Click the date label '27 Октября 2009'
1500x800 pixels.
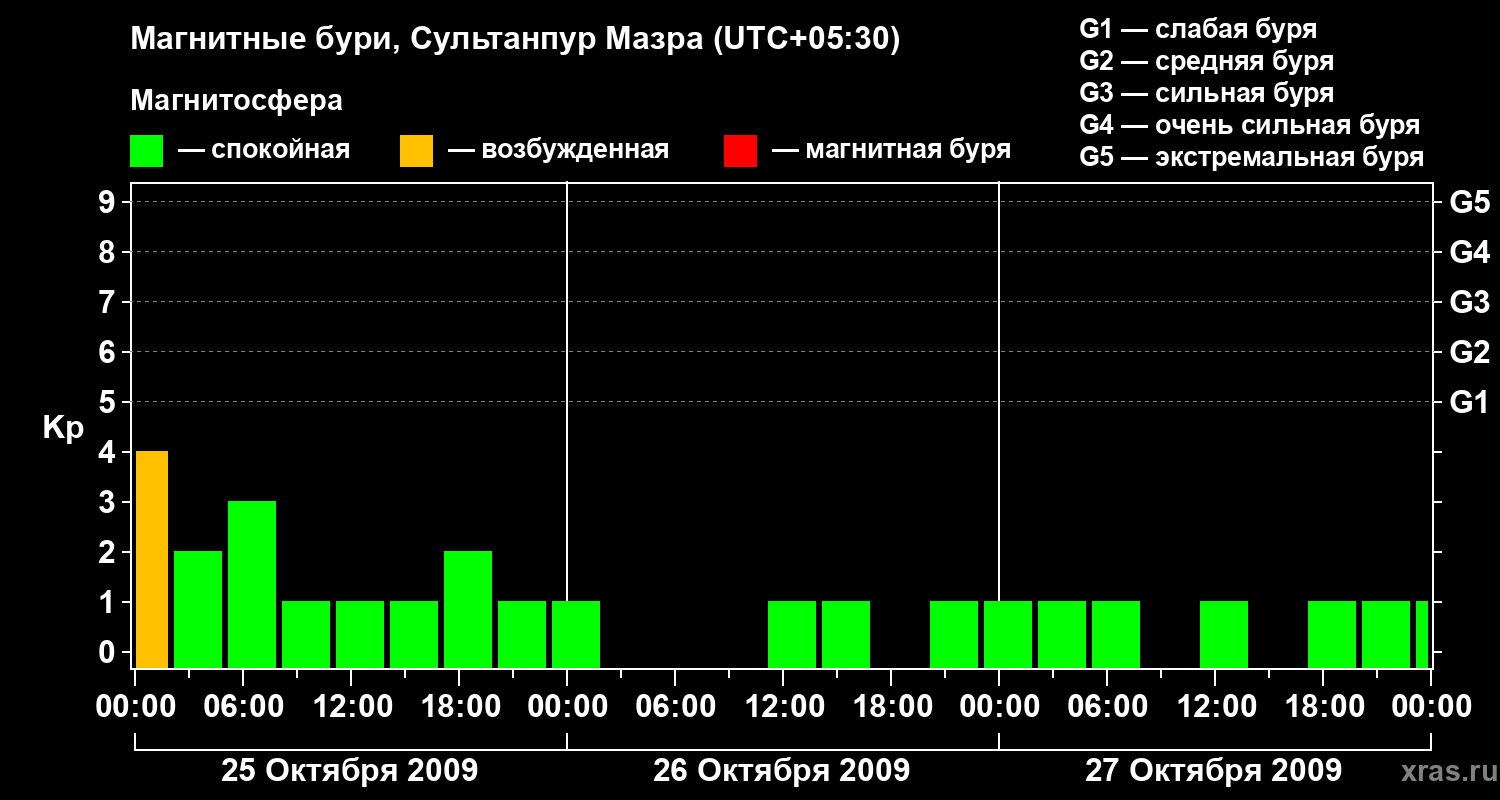point(1214,771)
